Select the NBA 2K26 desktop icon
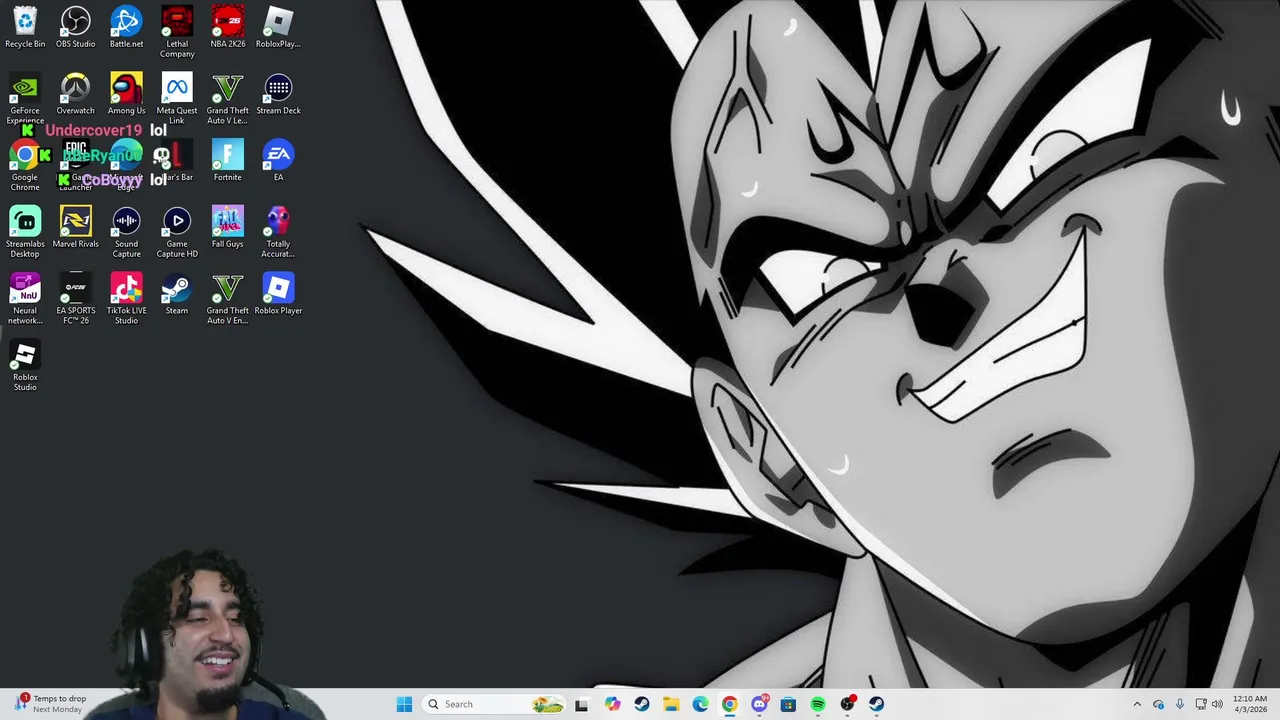 pos(227,28)
